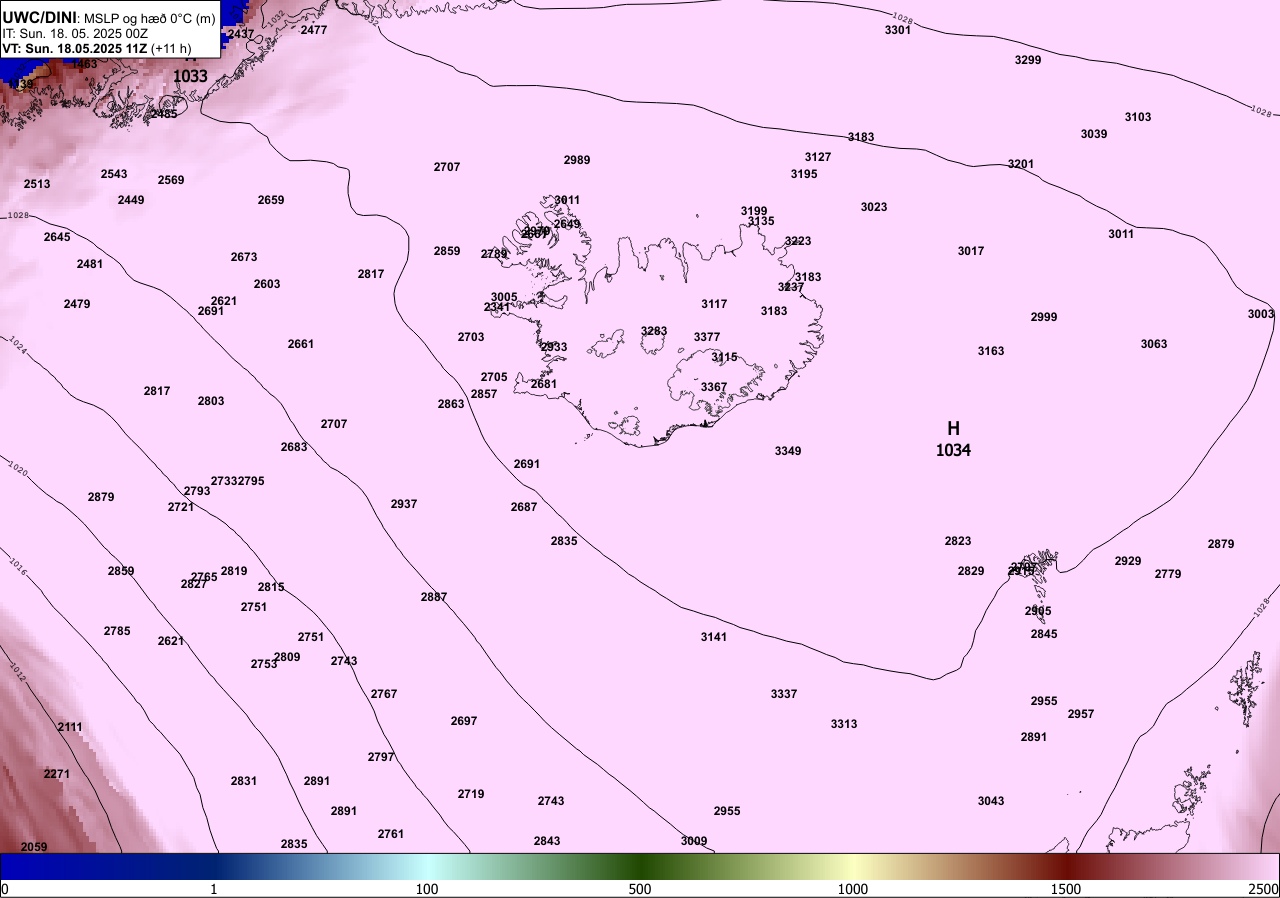
Task: Click the 2477 value at top
Action: tap(314, 30)
